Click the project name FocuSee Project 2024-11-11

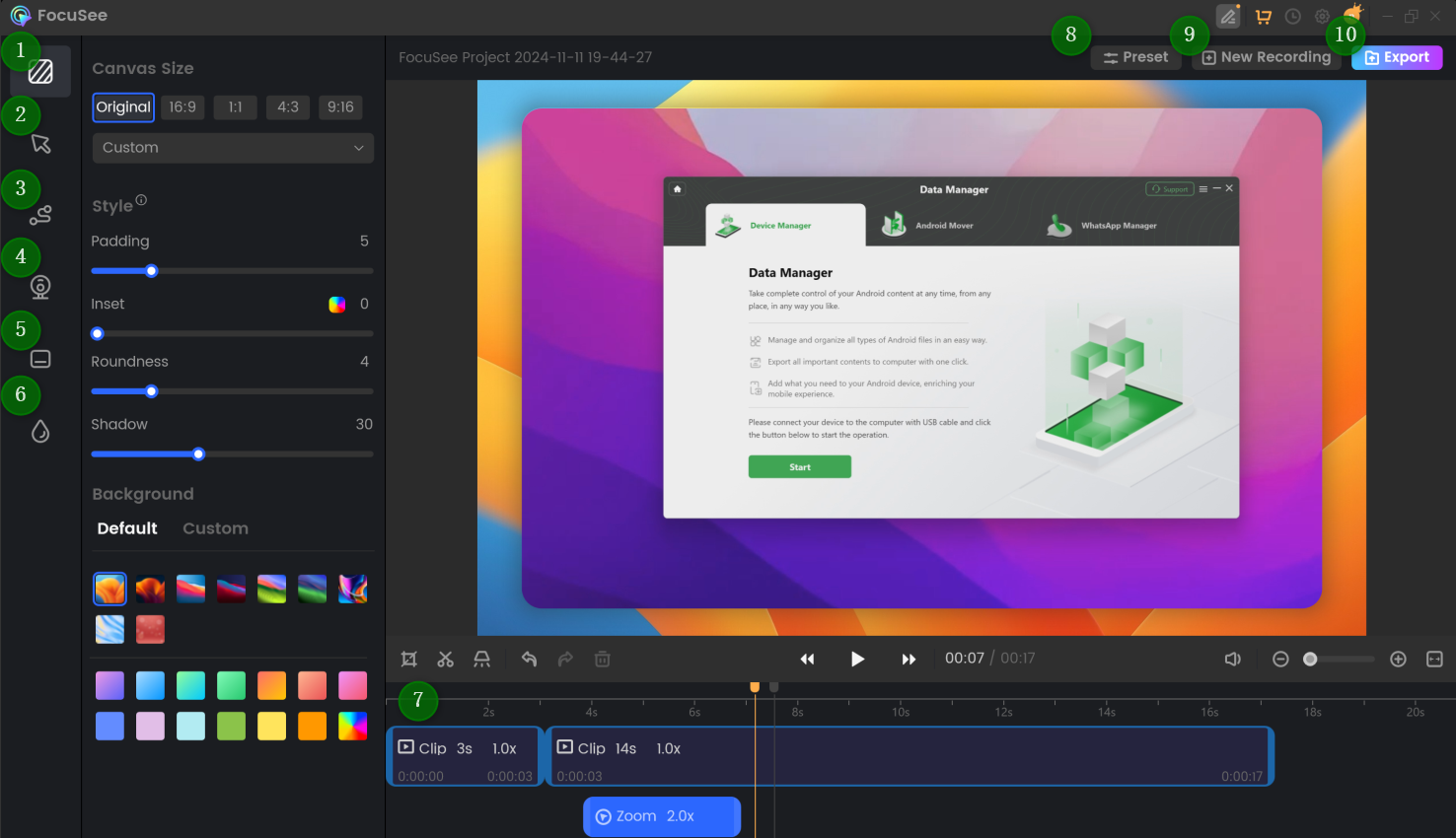point(525,57)
